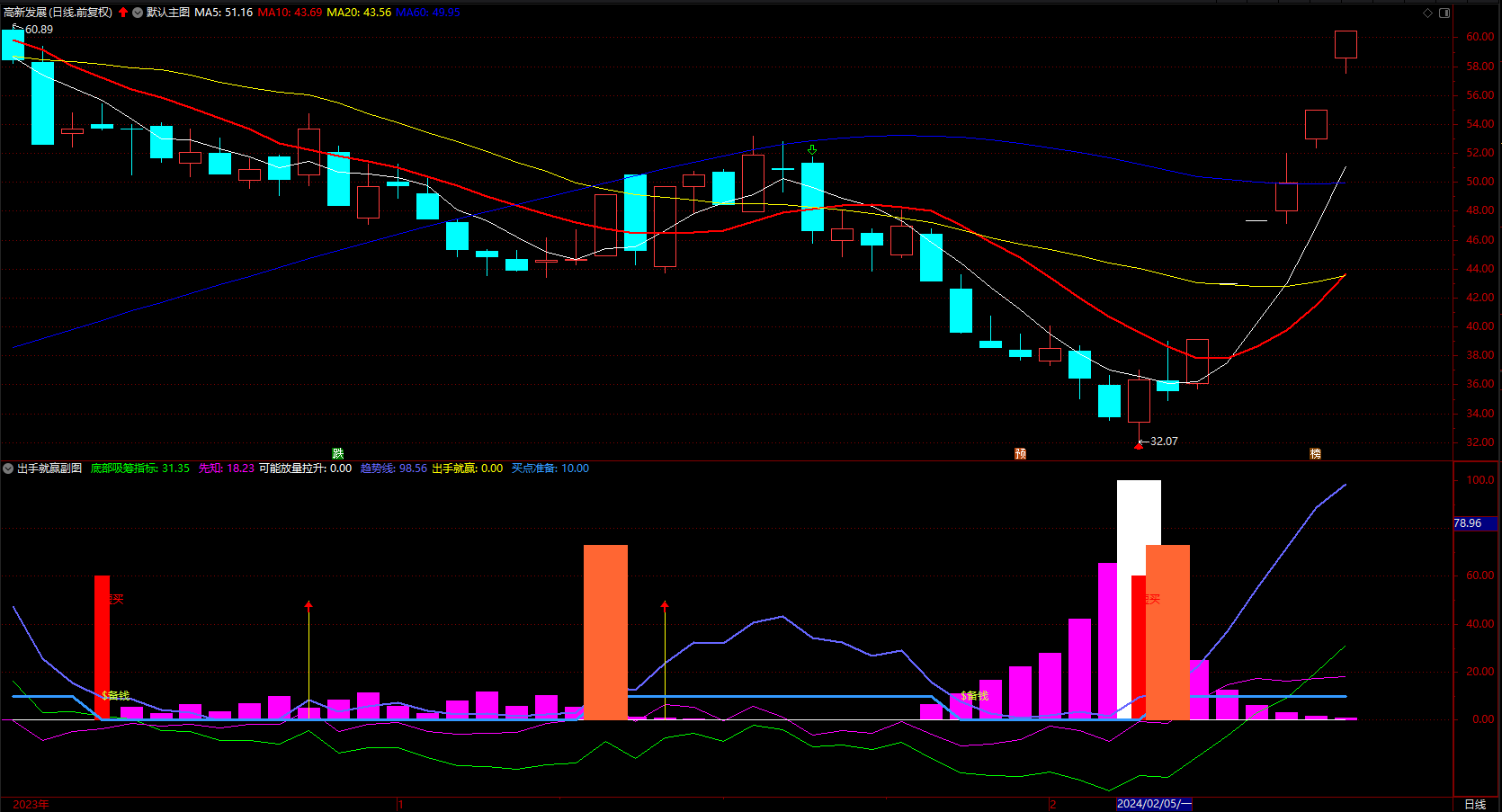The height and width of the screenshot is (812, 1502).
Task: Click 买点准备: 10.00 reading
Action: click(550, 468)
